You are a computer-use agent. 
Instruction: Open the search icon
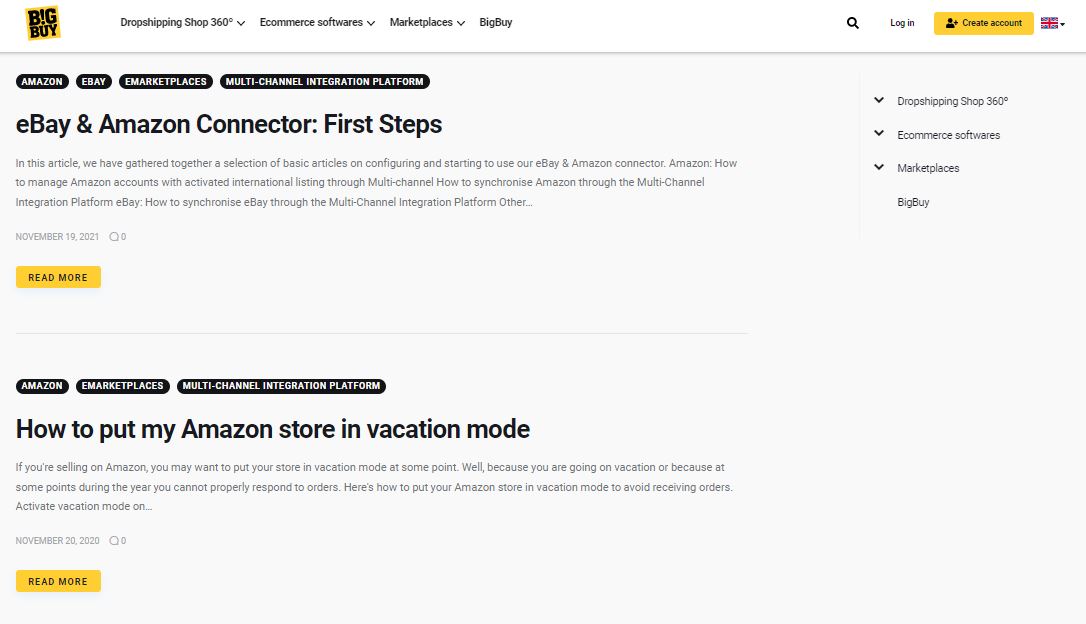pyautogui.click(x=852, y=22)
